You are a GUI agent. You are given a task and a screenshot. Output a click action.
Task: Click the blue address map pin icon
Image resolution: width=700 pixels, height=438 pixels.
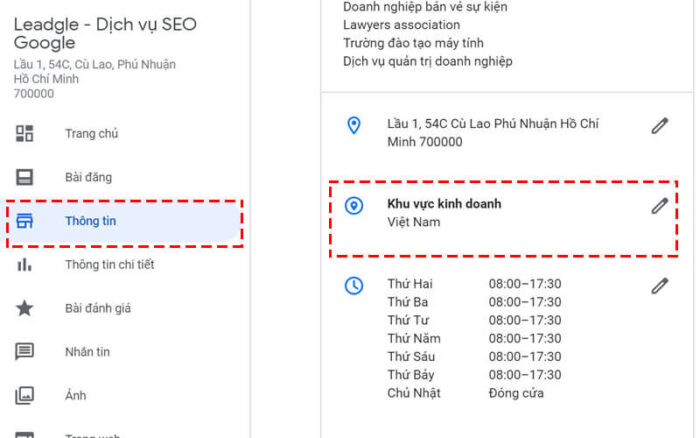pyautogui.click(x=354, y=125)
